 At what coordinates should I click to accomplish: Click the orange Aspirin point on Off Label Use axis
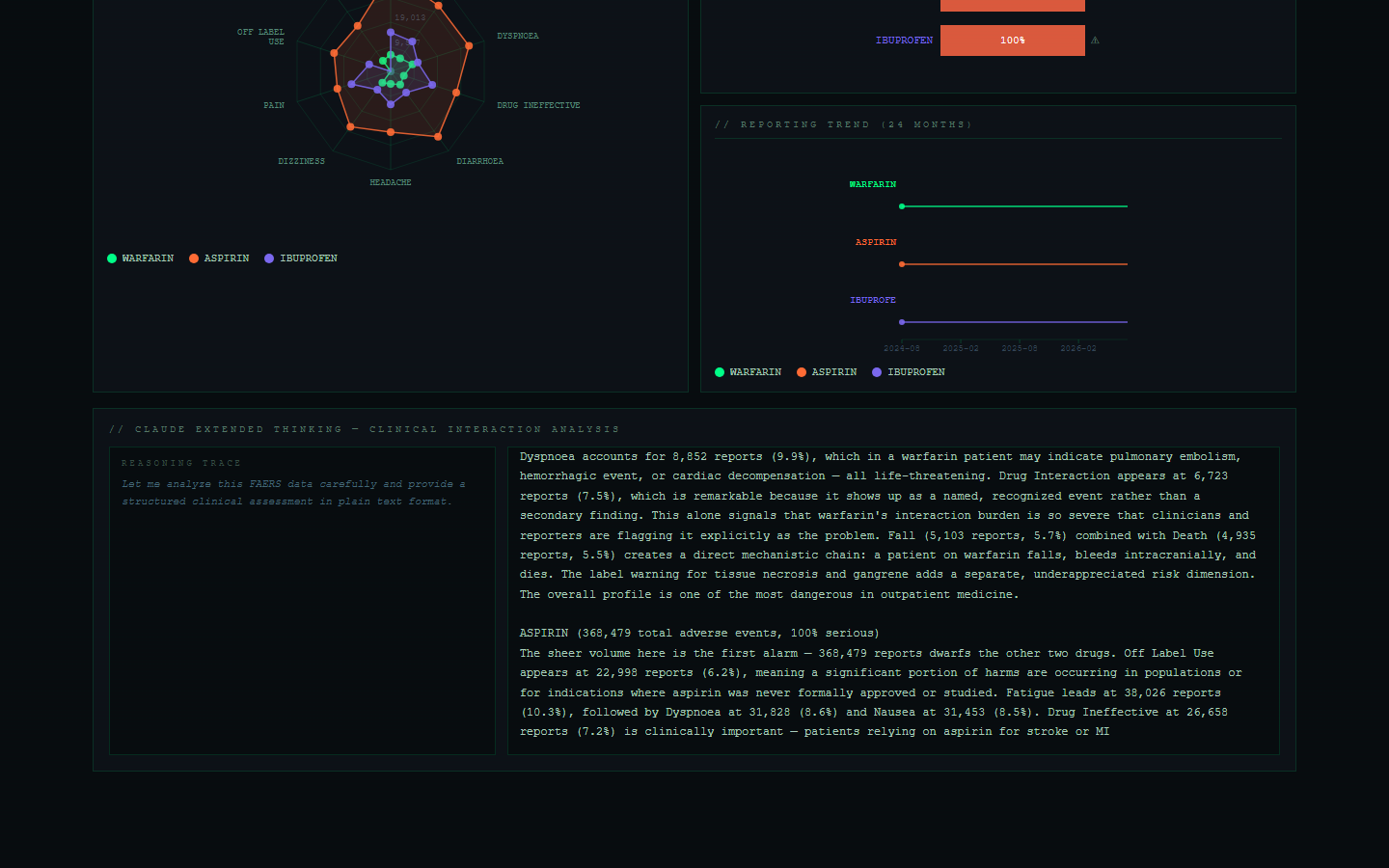334,52
